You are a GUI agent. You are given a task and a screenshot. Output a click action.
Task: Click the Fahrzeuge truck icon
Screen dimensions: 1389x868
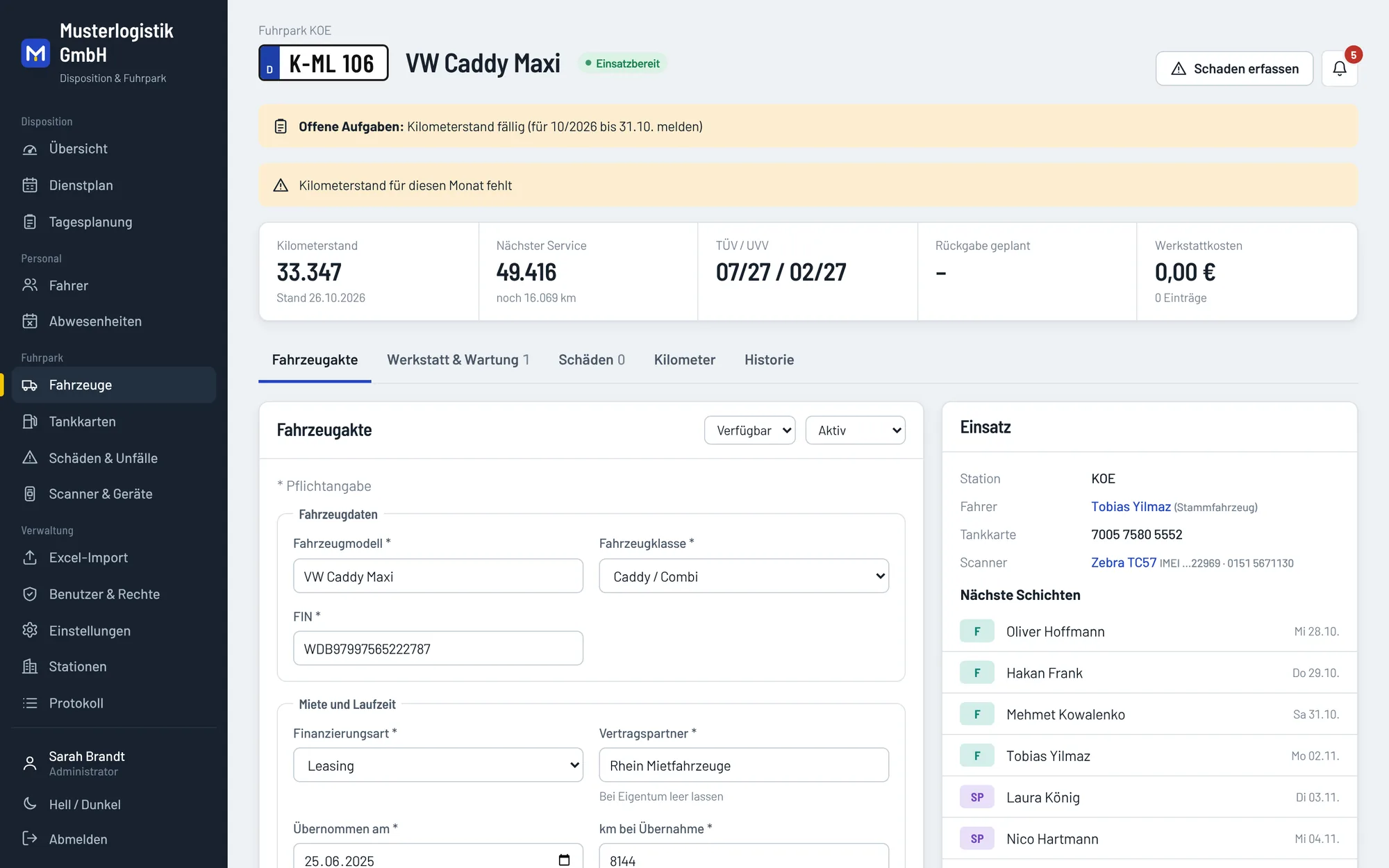30,385
